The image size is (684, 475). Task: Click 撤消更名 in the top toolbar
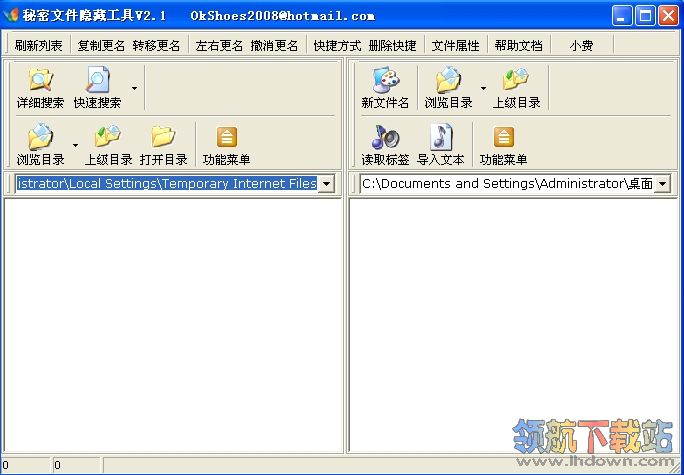click(274, 45)
